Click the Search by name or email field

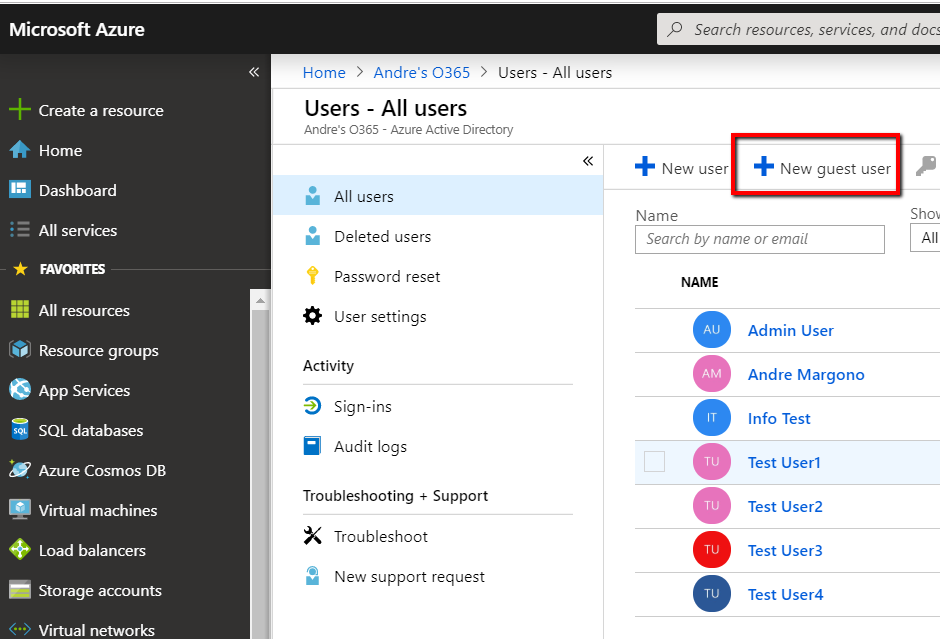(x=759, y=239)
